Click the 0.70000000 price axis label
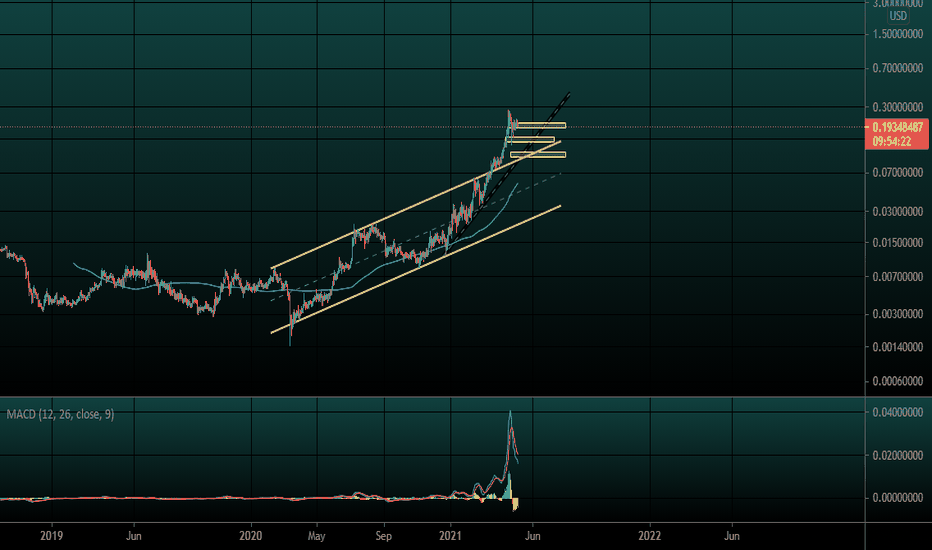Viewport: 932px width, 550px height. click(898, 68)
